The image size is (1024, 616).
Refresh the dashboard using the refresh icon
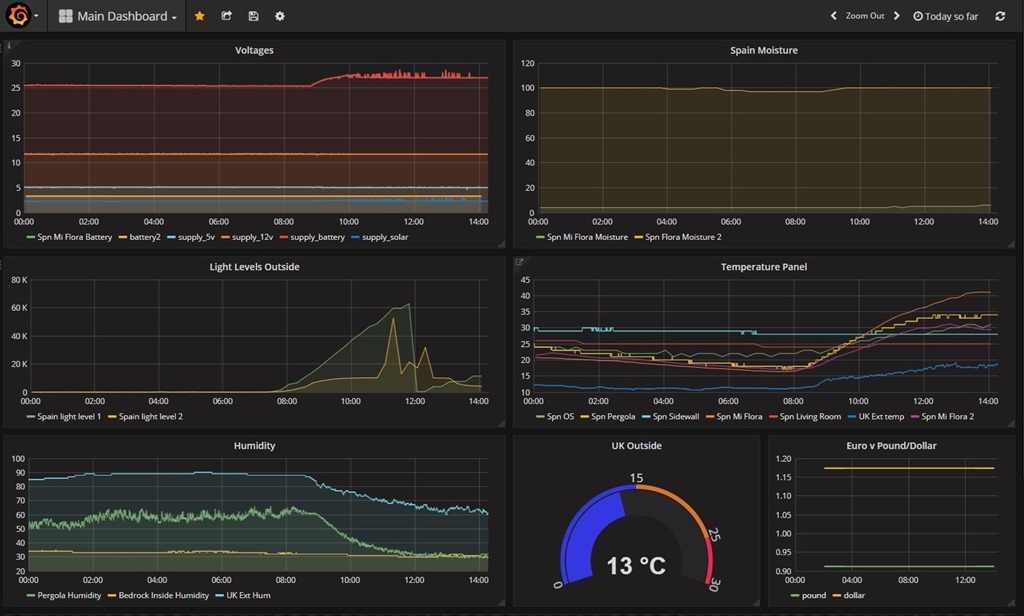tap(1000, 16)
